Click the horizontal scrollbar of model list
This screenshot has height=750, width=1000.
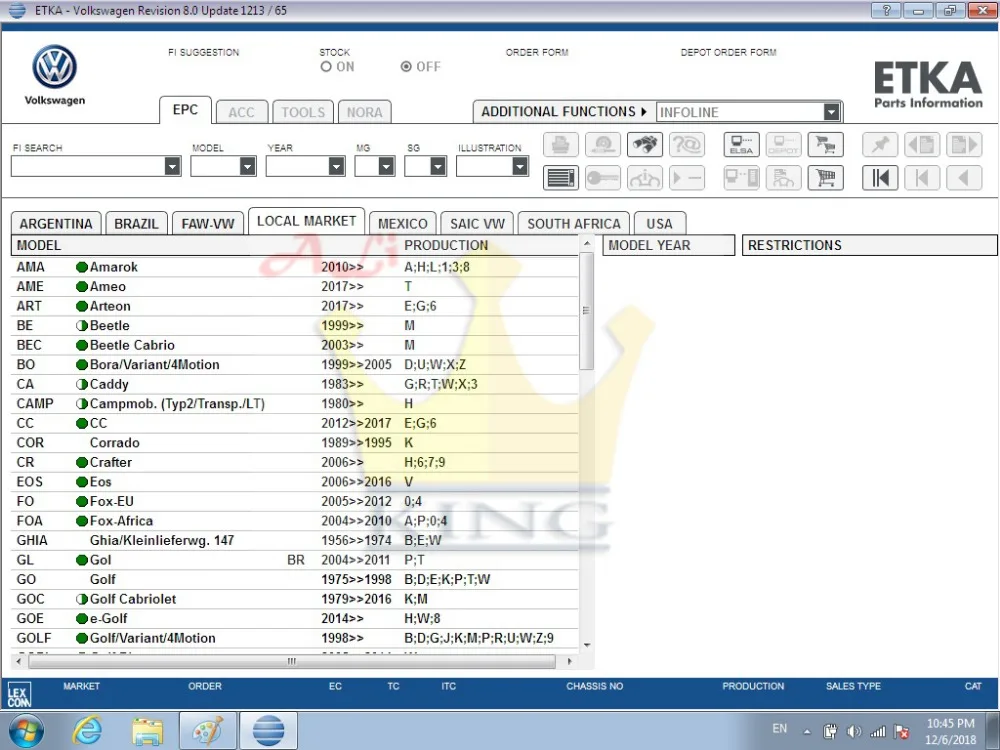point(291,661)
